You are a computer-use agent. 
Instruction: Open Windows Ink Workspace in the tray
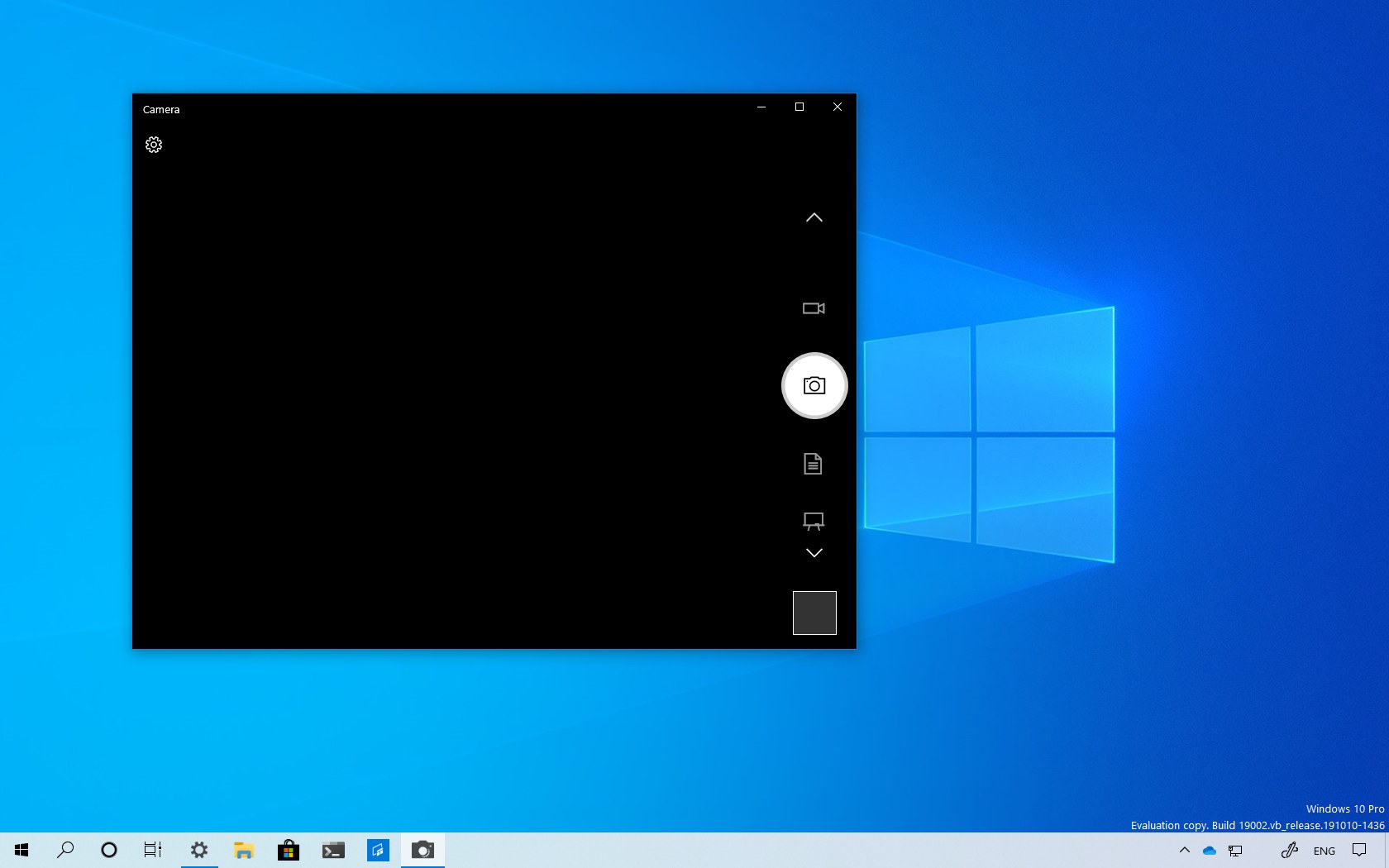(x=1289, y=850)
